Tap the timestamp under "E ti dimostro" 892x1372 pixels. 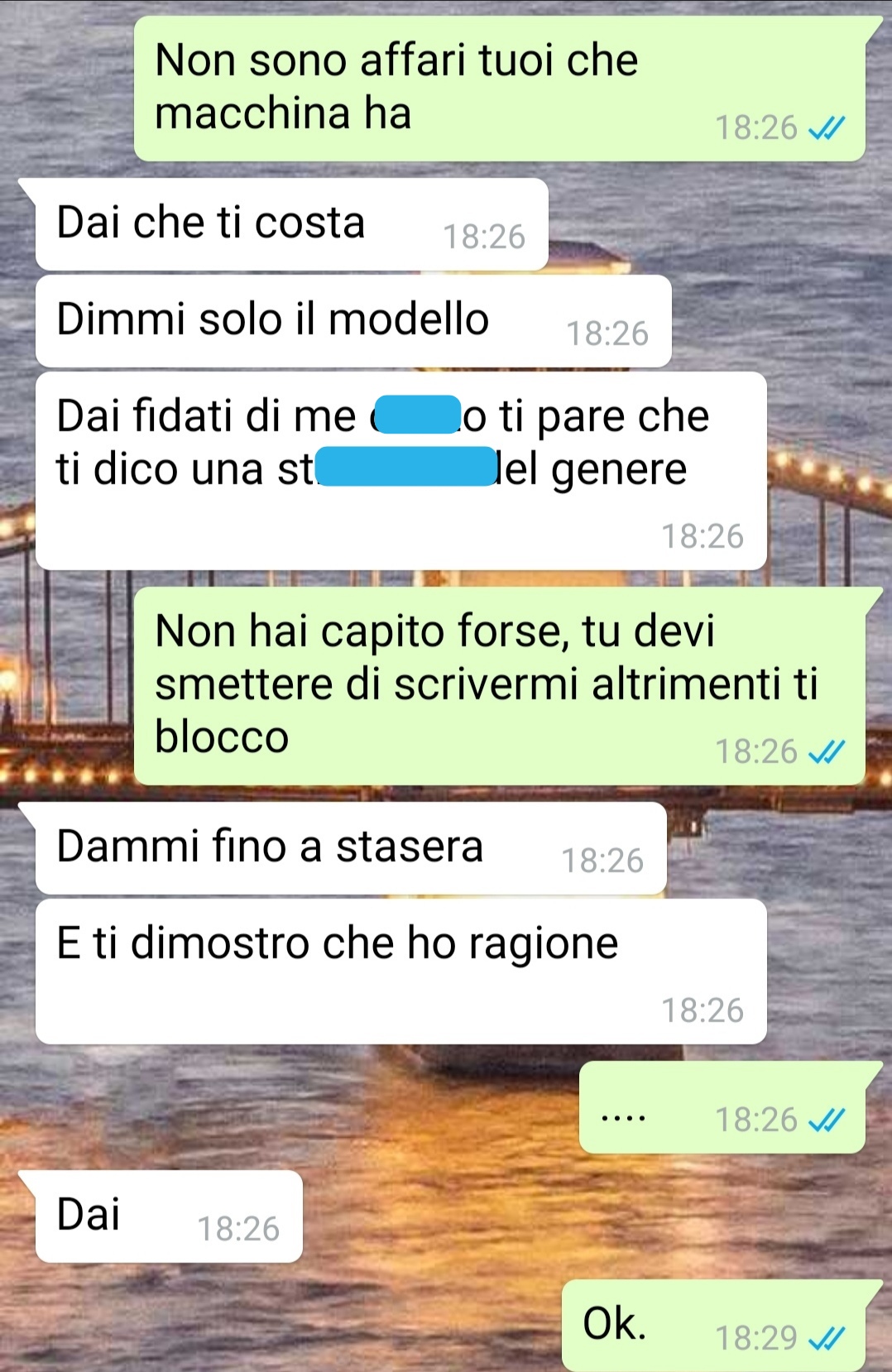(703, 1010)
